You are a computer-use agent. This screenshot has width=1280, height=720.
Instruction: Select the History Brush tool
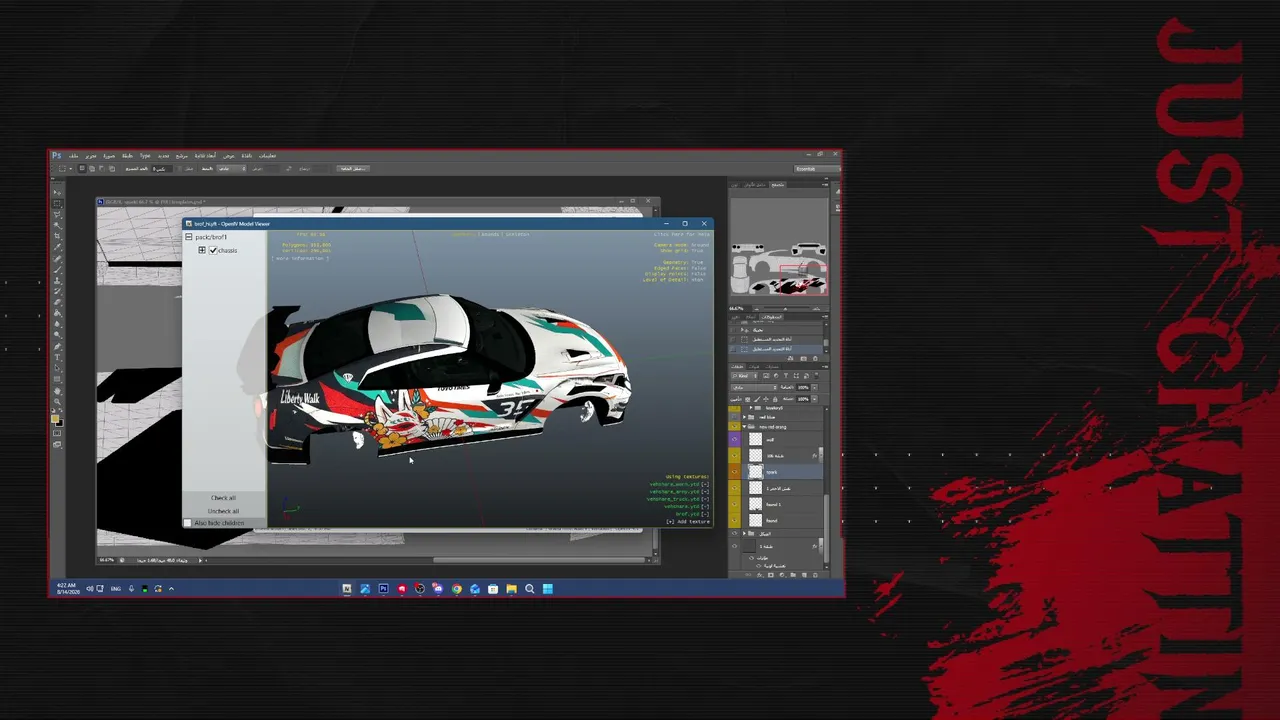coord(57,292)
